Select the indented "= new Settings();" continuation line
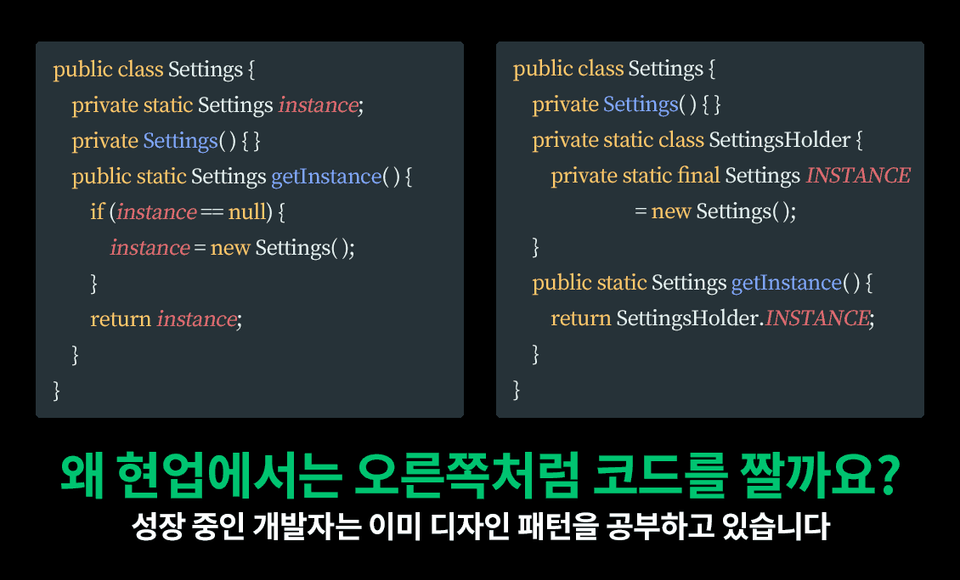 click(x=715, y=211)
